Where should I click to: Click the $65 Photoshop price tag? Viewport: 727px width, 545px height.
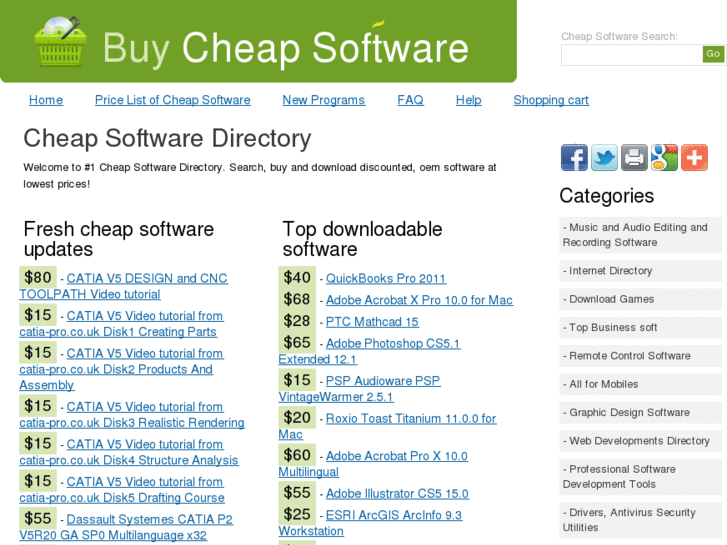pyautogui.click(x=297, y=343)
